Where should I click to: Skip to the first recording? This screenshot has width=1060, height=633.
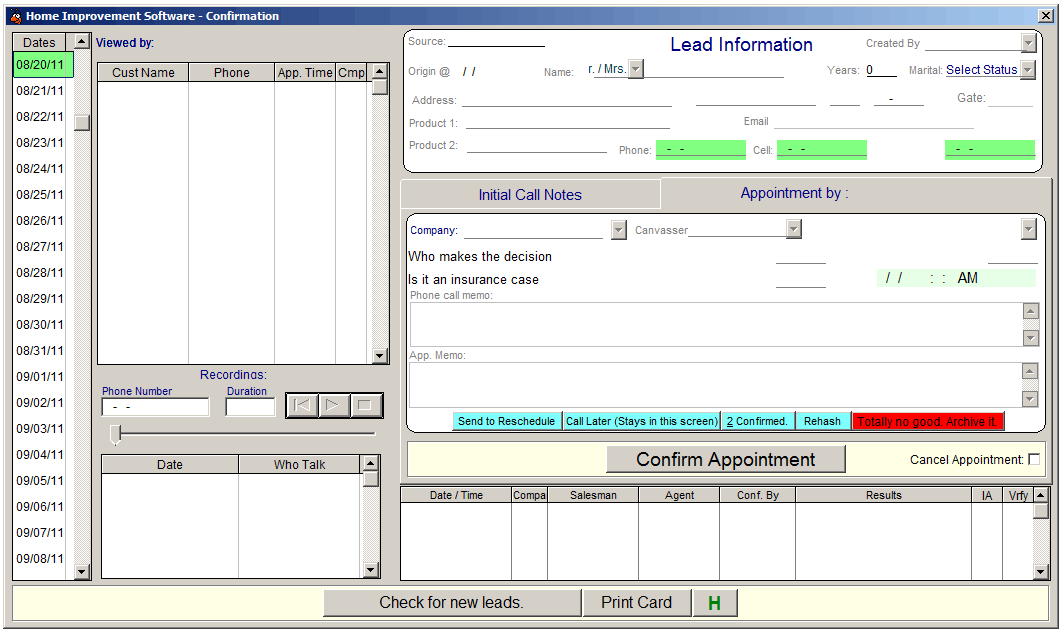(x=302, y=405)
